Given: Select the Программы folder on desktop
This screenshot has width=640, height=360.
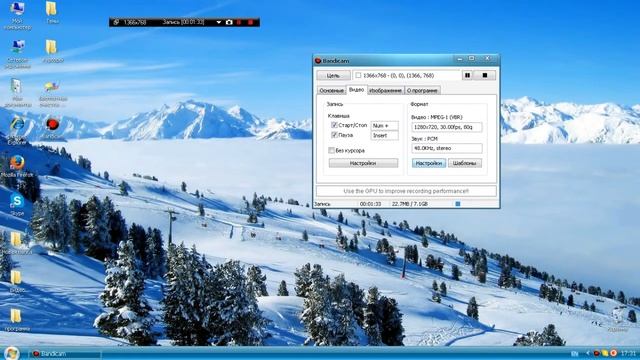Looking at the screenshot, I should click(16, 320).
